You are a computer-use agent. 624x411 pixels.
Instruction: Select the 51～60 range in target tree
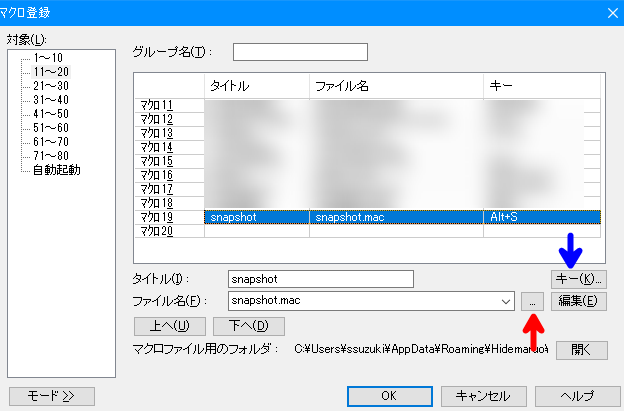click(x=51, y=127)
